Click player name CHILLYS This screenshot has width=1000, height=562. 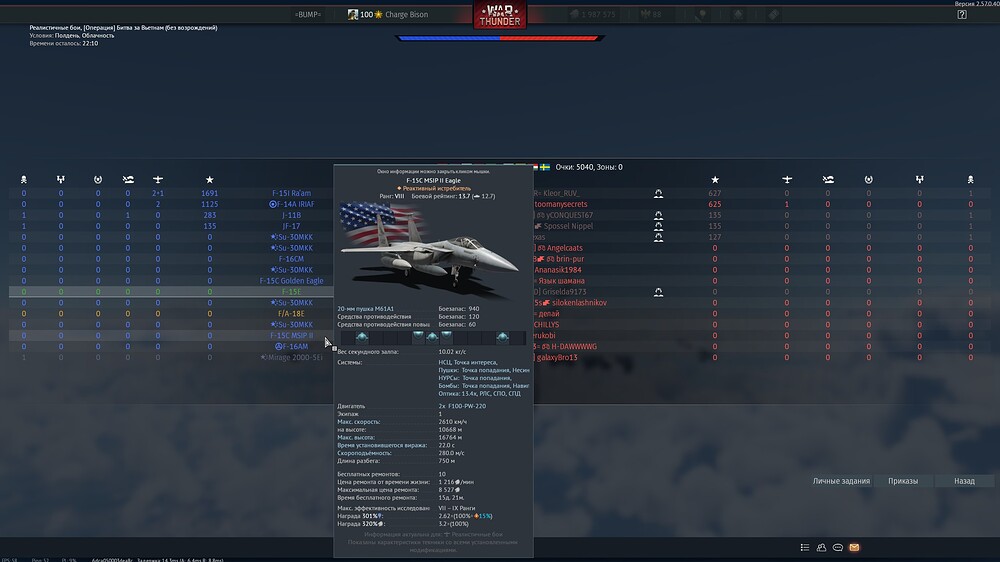point(547,325)
